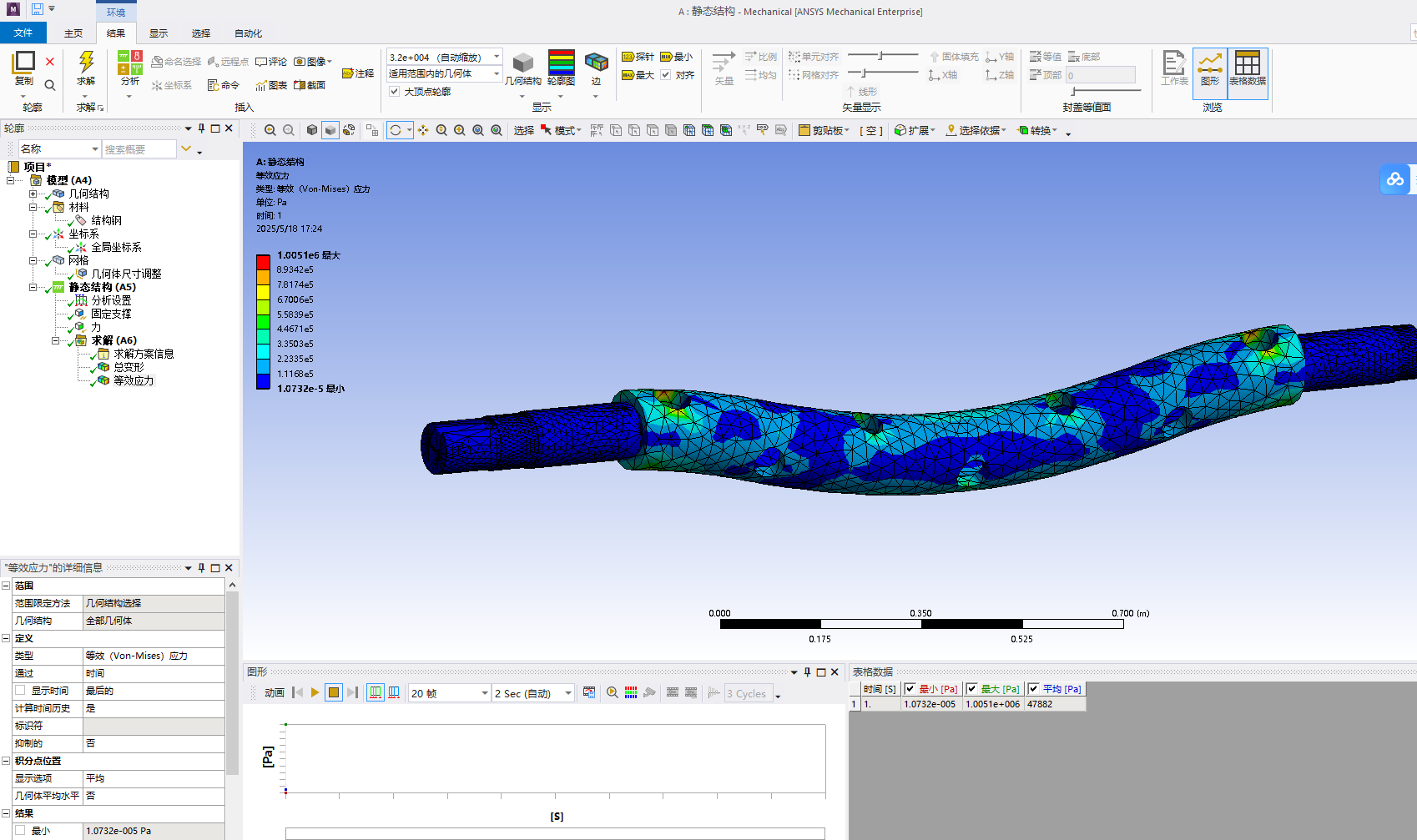Open the 适用范围内的几何体 dropdown
Viewport: 1417px width, 840px height.
coord(444,73)
